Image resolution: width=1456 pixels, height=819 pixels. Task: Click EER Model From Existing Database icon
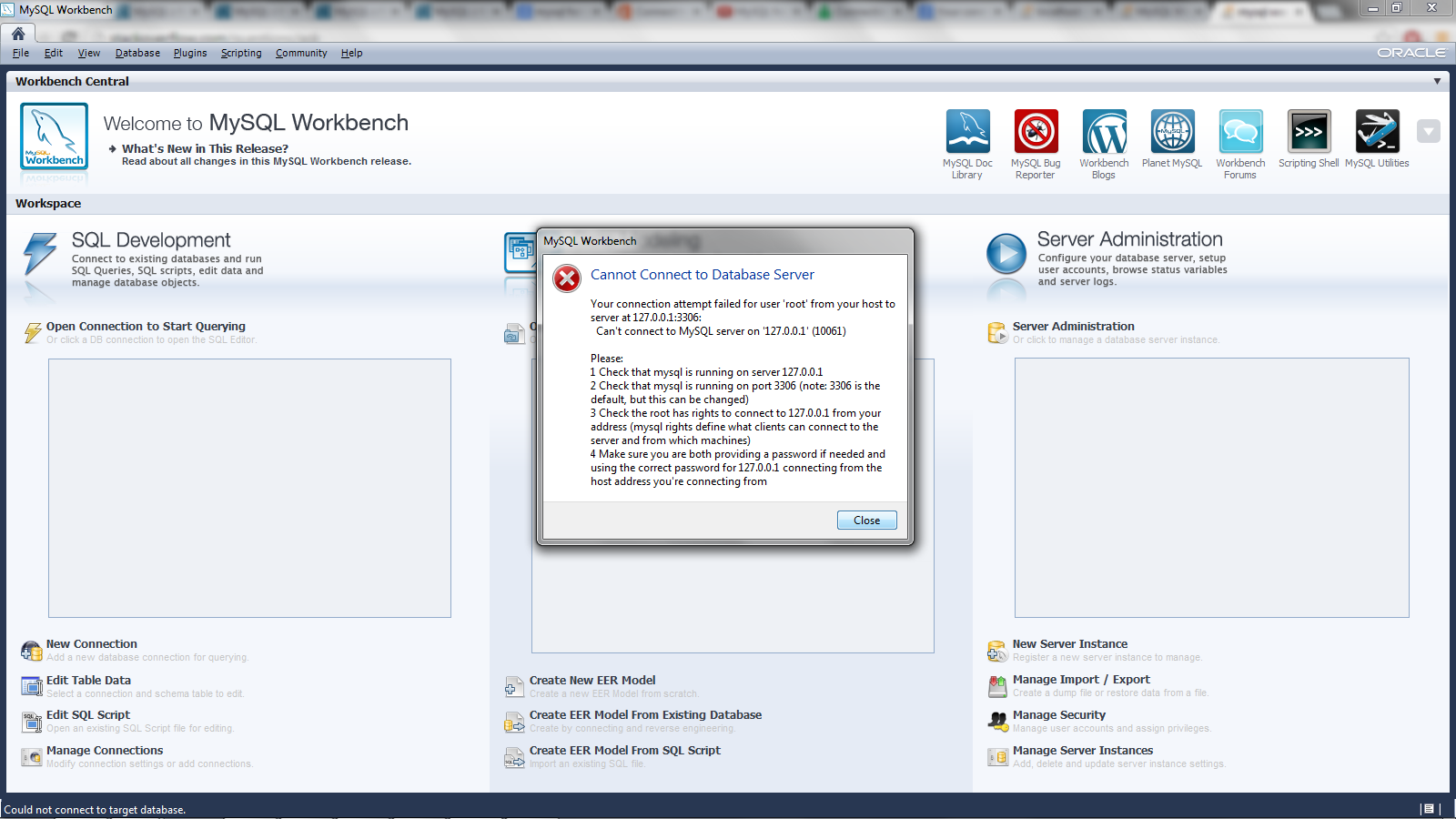point(513,723)
